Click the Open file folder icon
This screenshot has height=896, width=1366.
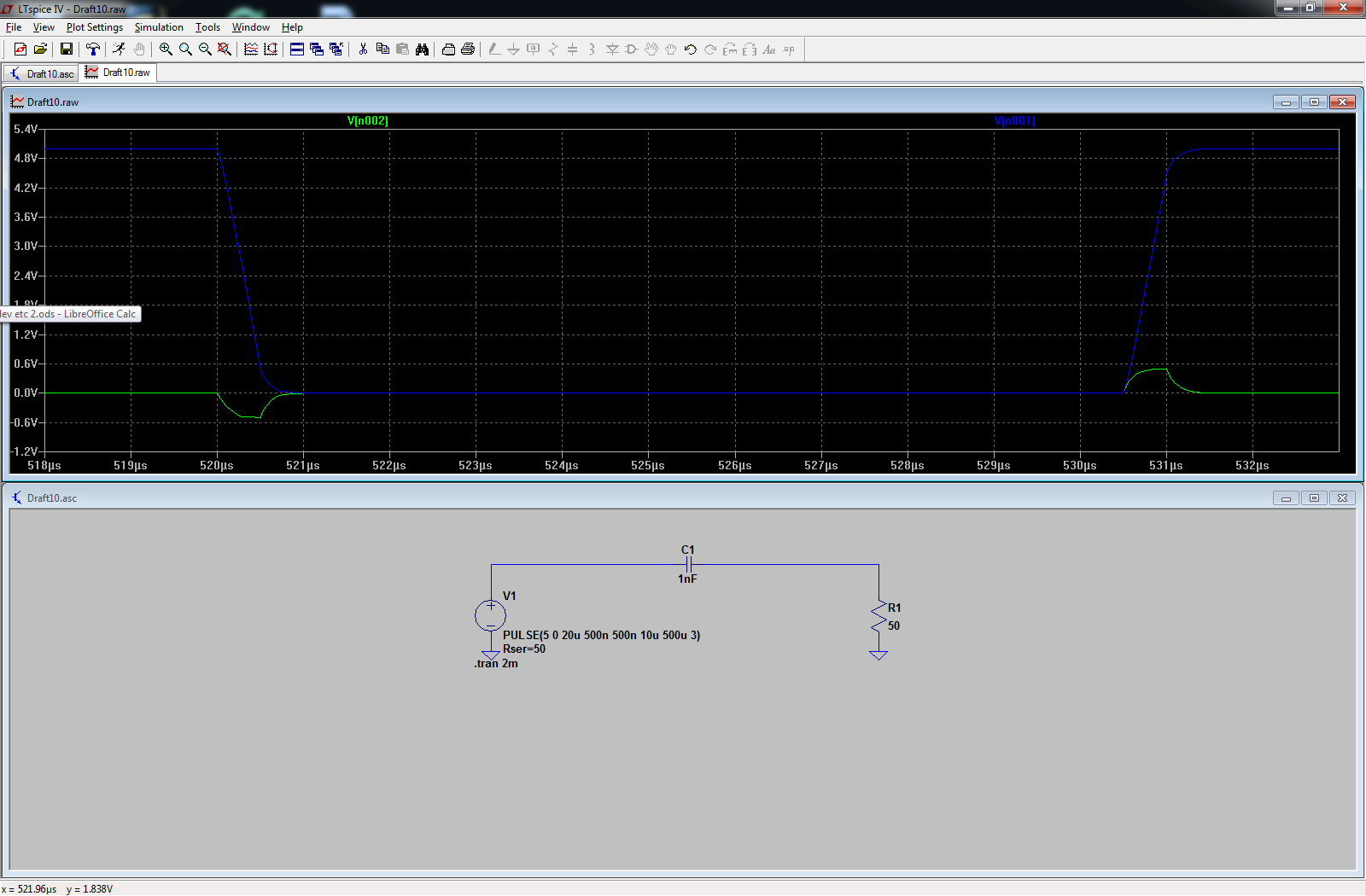pos(40,49)
